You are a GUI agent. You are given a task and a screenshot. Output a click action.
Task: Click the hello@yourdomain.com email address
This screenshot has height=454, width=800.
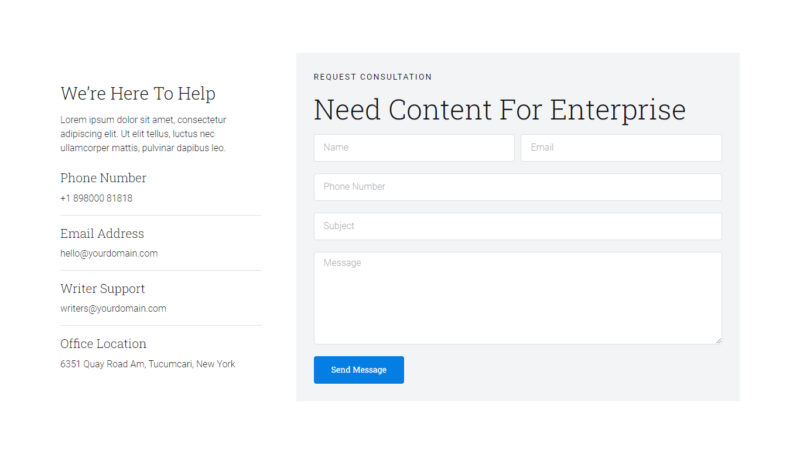109,254
